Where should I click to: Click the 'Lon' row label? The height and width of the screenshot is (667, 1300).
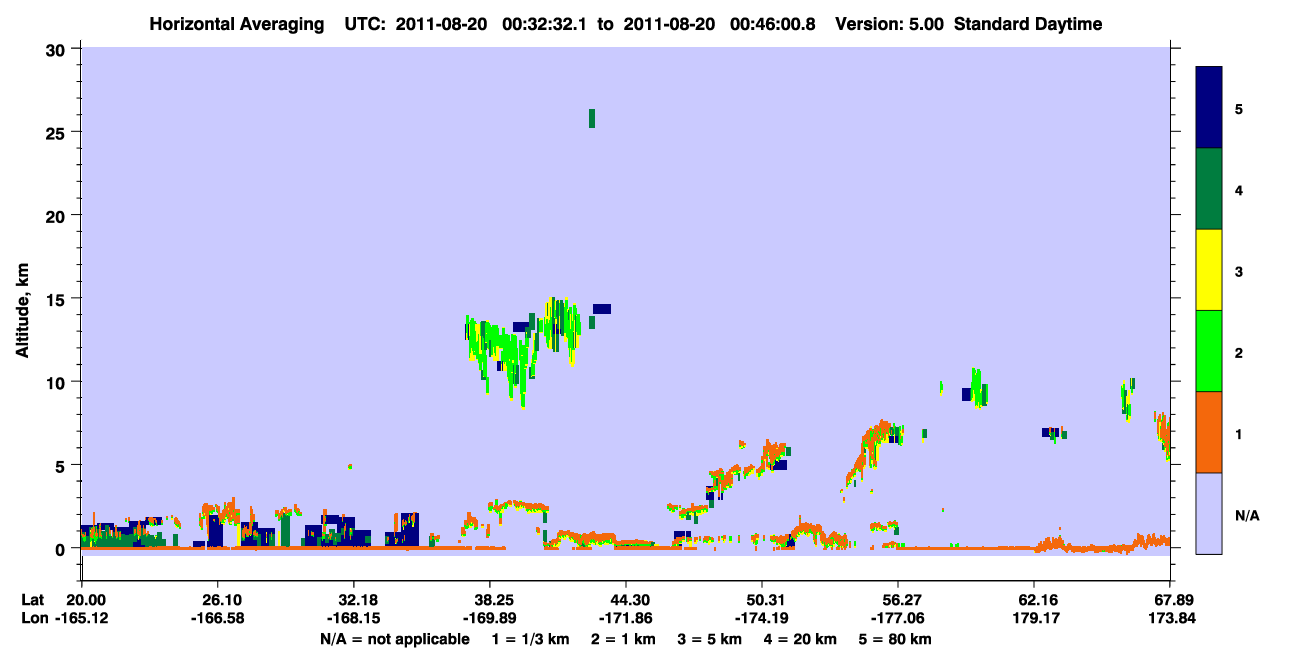pyautogui.click(x=33, y=619)
